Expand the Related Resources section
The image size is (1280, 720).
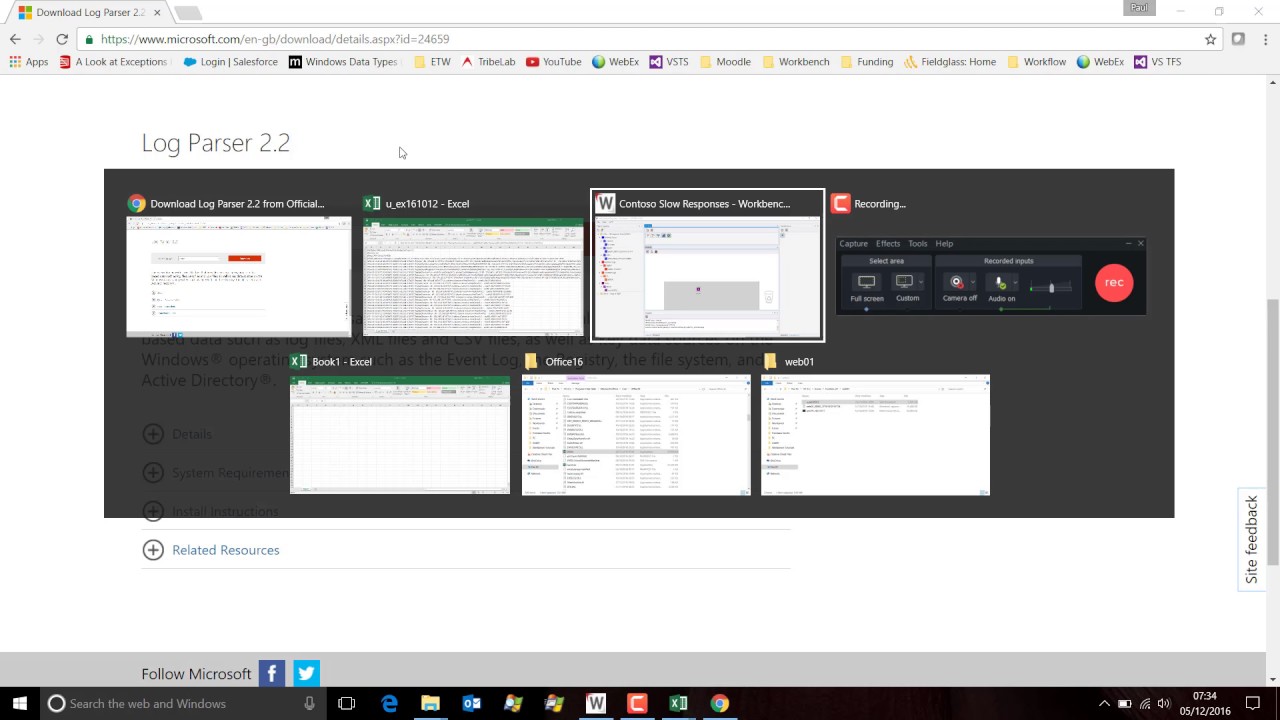[x=211, y=550]
